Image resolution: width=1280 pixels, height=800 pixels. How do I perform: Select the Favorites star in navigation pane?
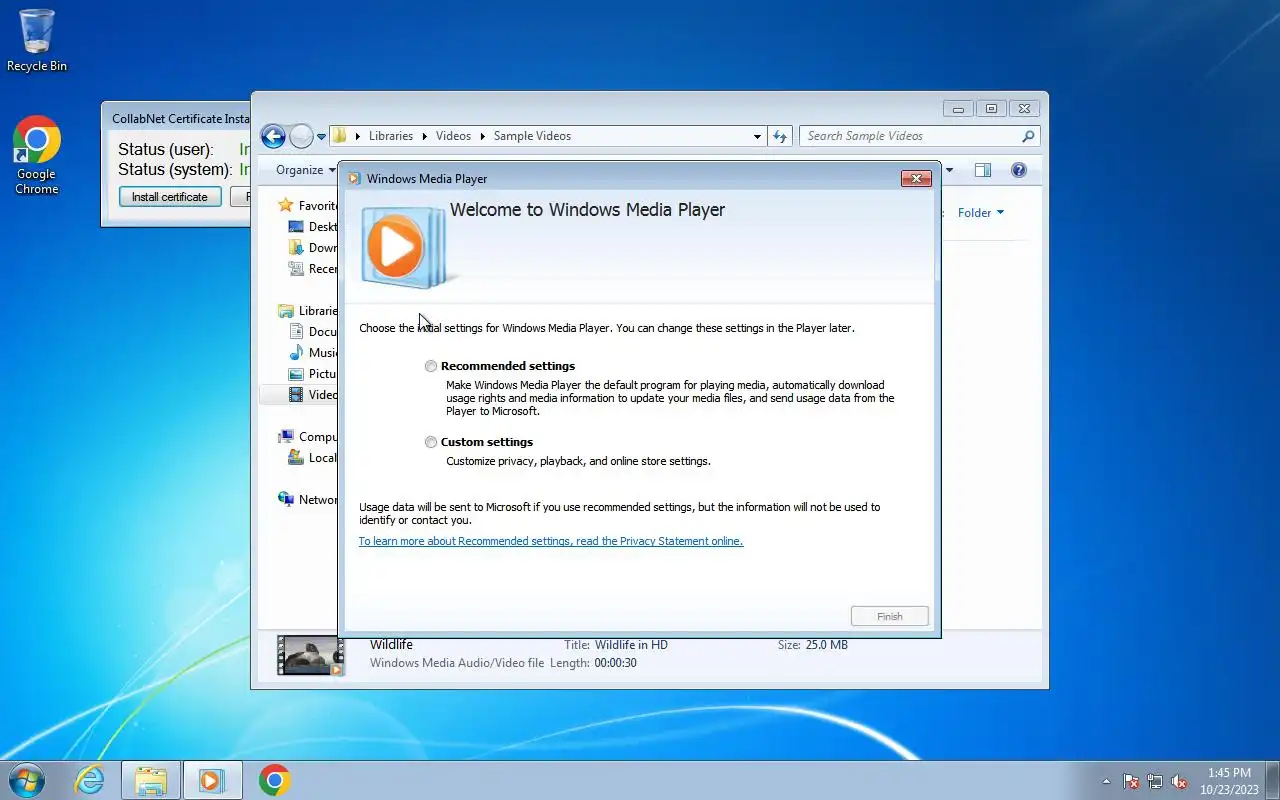pos(286,205)
